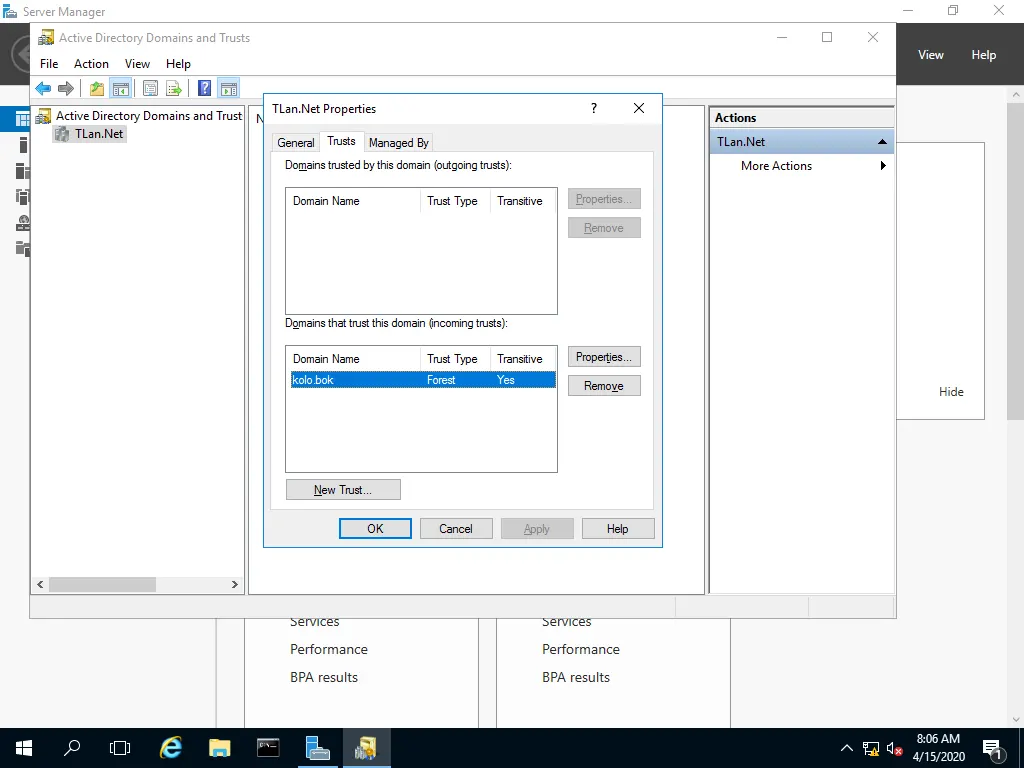Click Properties for the incoming trust
This screenshot has height=768, width=1024.
(604, 357)
